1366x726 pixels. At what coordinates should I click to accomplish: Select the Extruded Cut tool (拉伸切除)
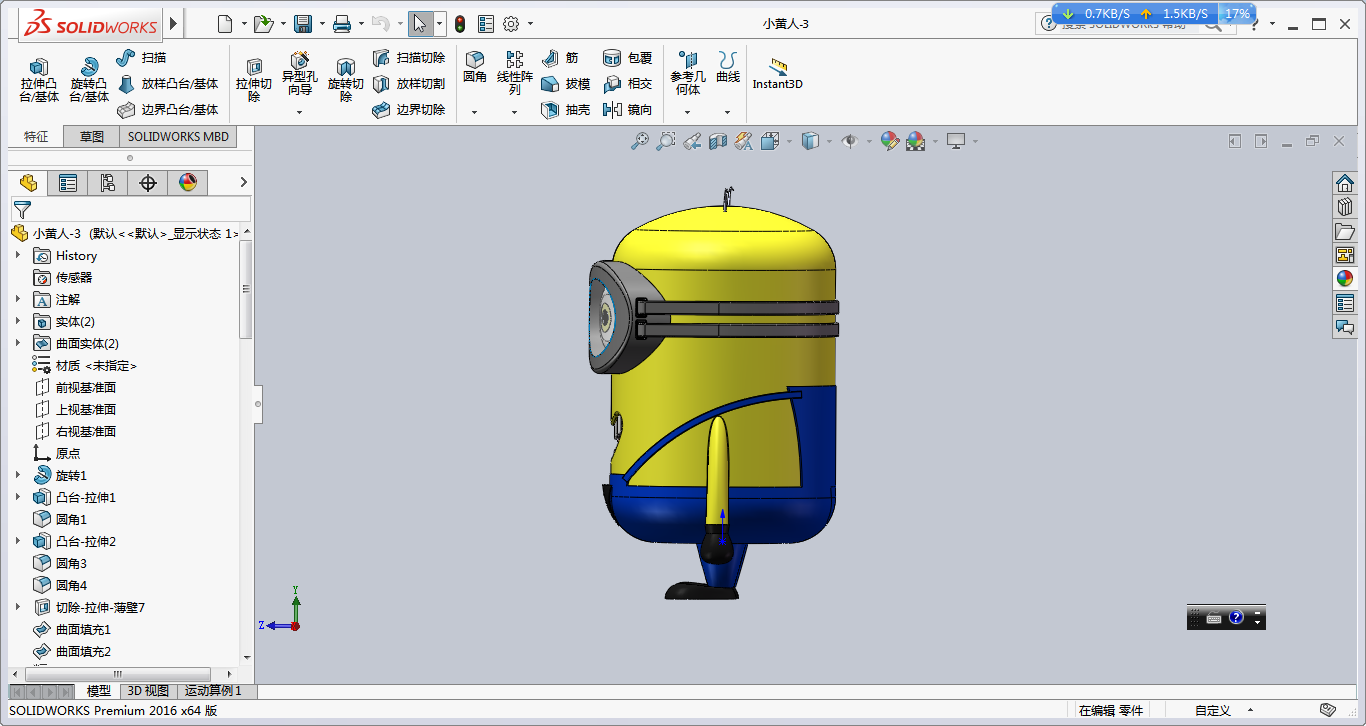254,80
